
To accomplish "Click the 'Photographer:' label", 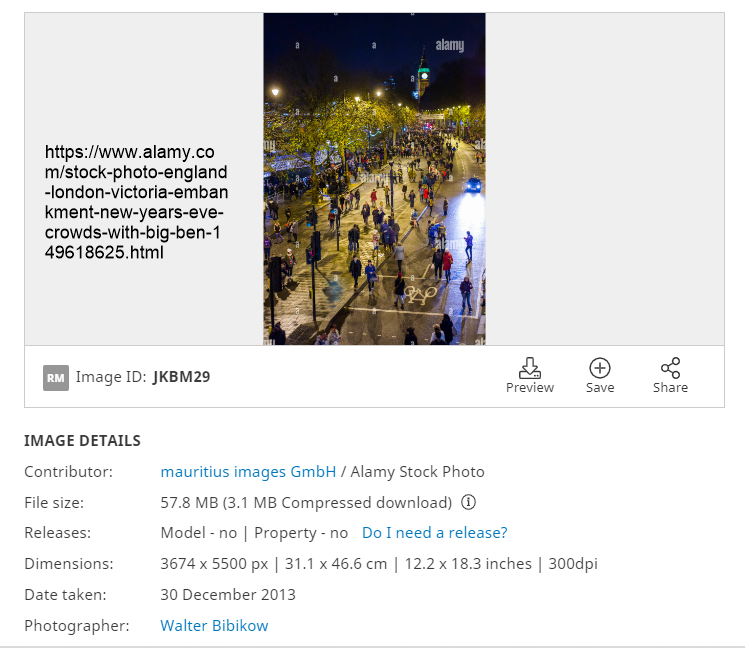I will pos(76,626).
